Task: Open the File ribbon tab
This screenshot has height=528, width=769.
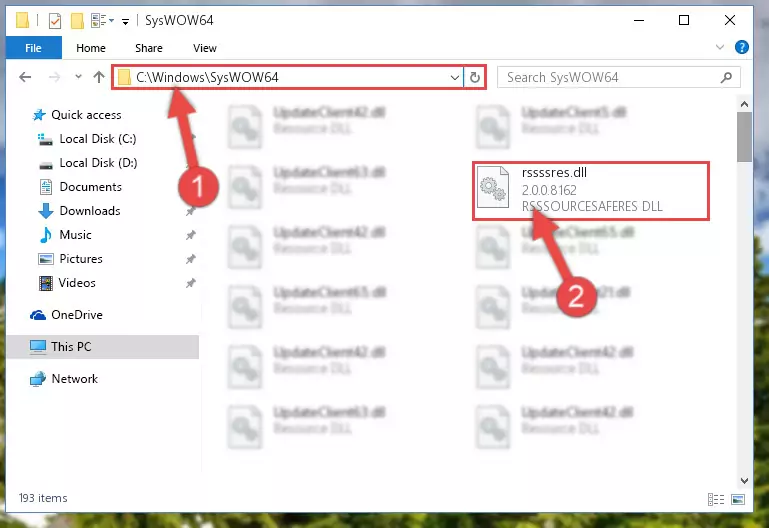Action: [x=33, y=48]
